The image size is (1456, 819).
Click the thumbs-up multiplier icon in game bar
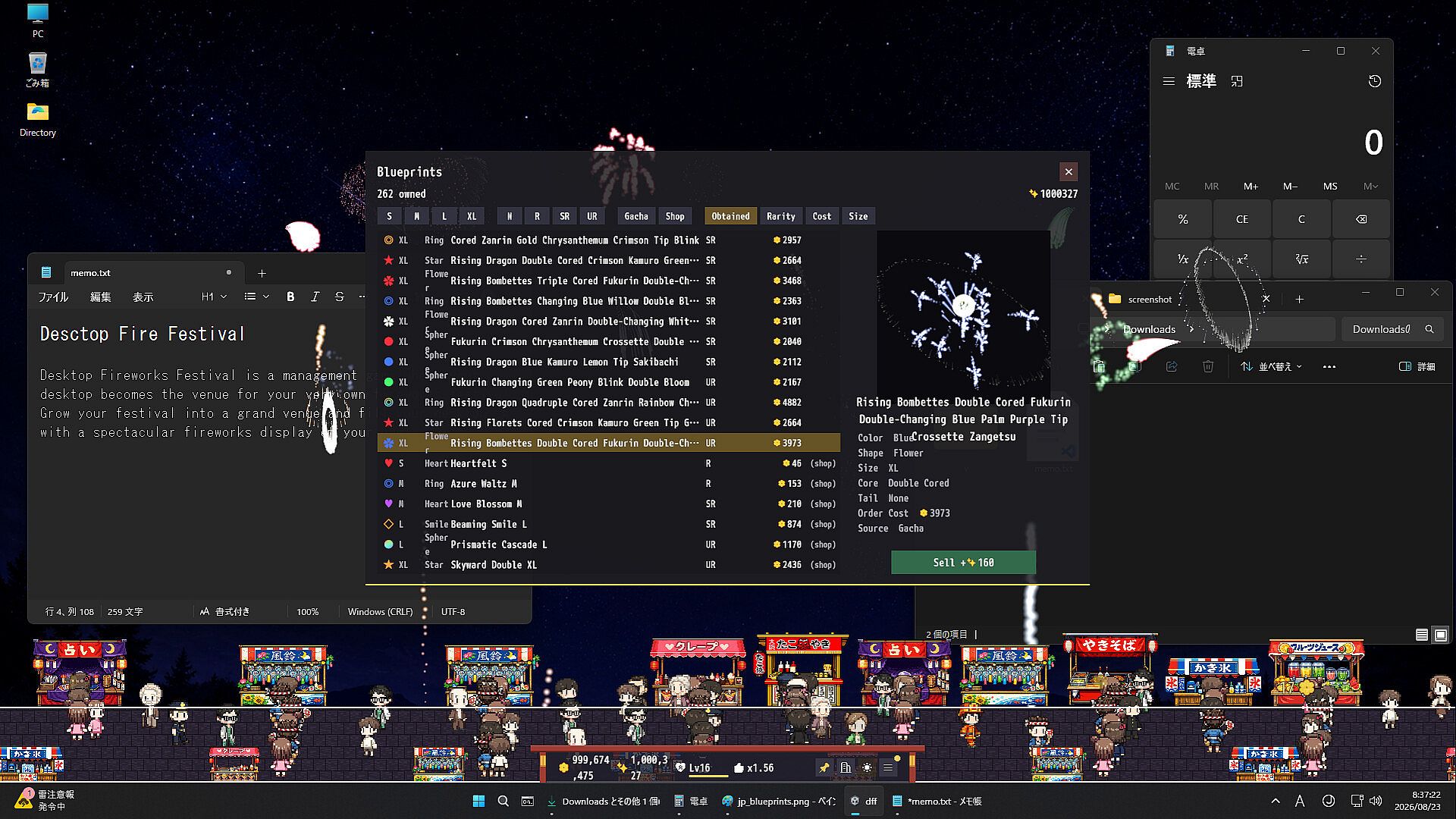[739, 768]
